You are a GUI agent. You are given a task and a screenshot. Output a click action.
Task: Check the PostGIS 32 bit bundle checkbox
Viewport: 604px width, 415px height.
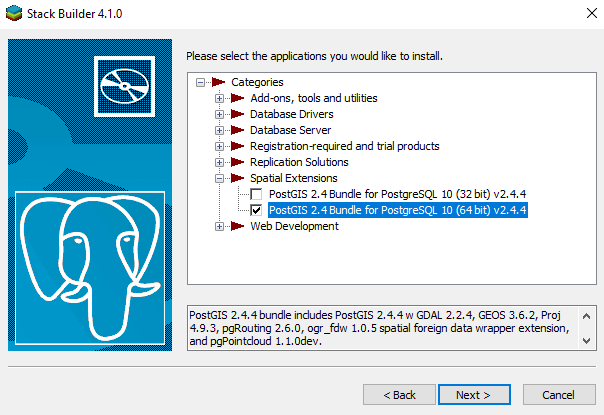point(257,194)
